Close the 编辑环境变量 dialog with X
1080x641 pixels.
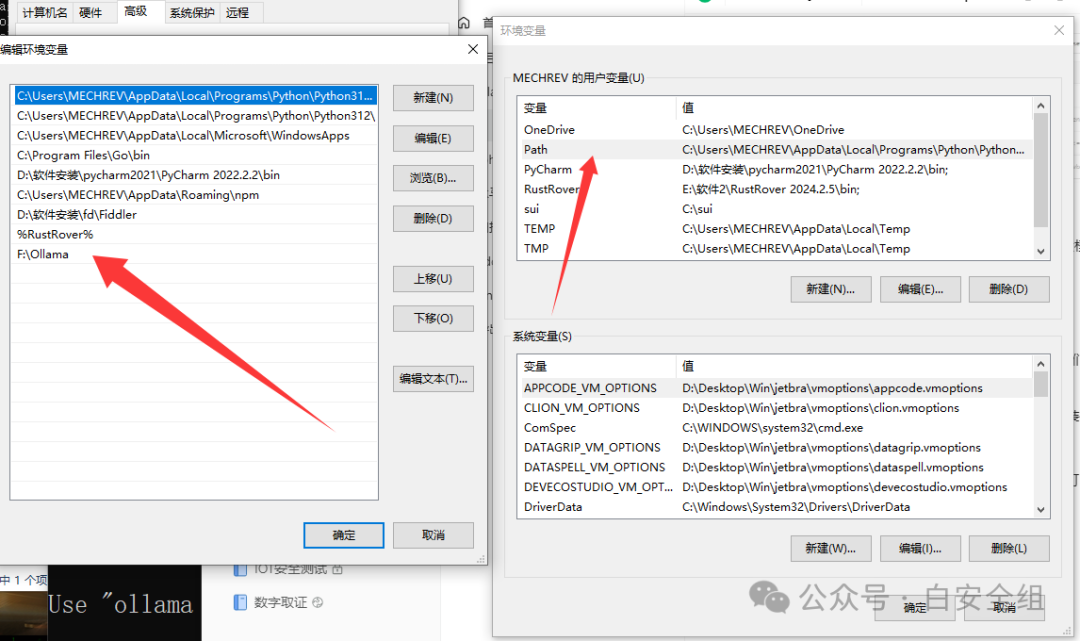click(x=473, y=49)
